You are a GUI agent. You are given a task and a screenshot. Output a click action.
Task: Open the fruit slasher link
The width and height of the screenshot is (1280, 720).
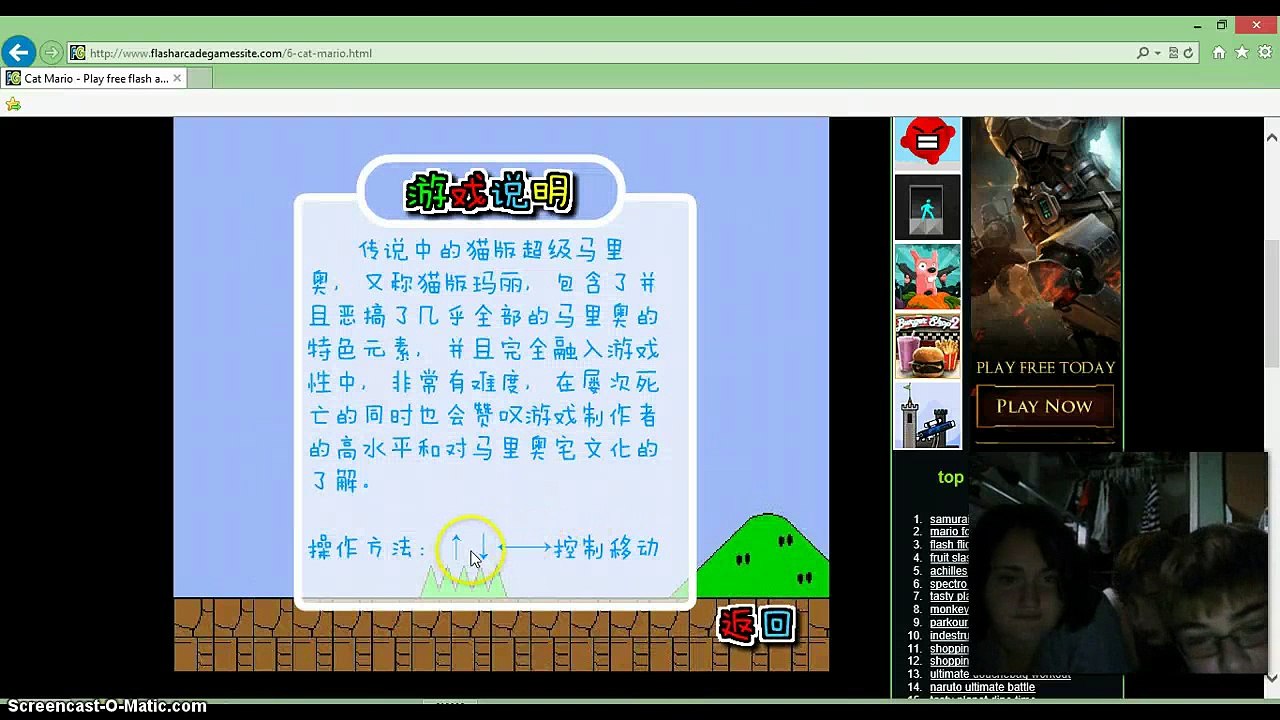[x=949, y=558]
